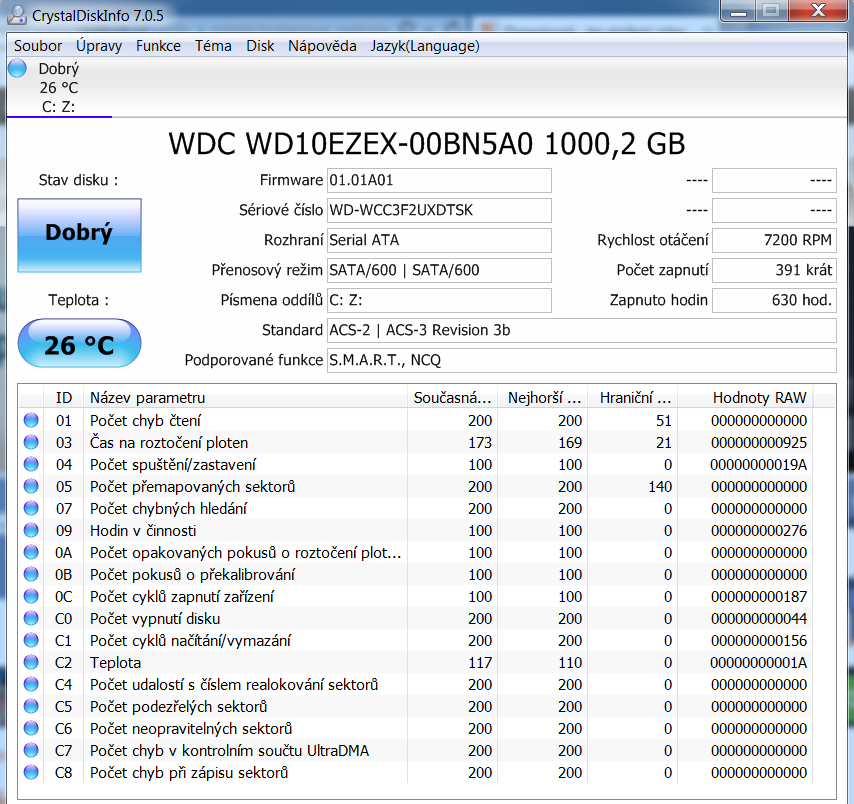
Task: Click the Firmware value field
Action: pyautogui.click(x=438, y=181)
